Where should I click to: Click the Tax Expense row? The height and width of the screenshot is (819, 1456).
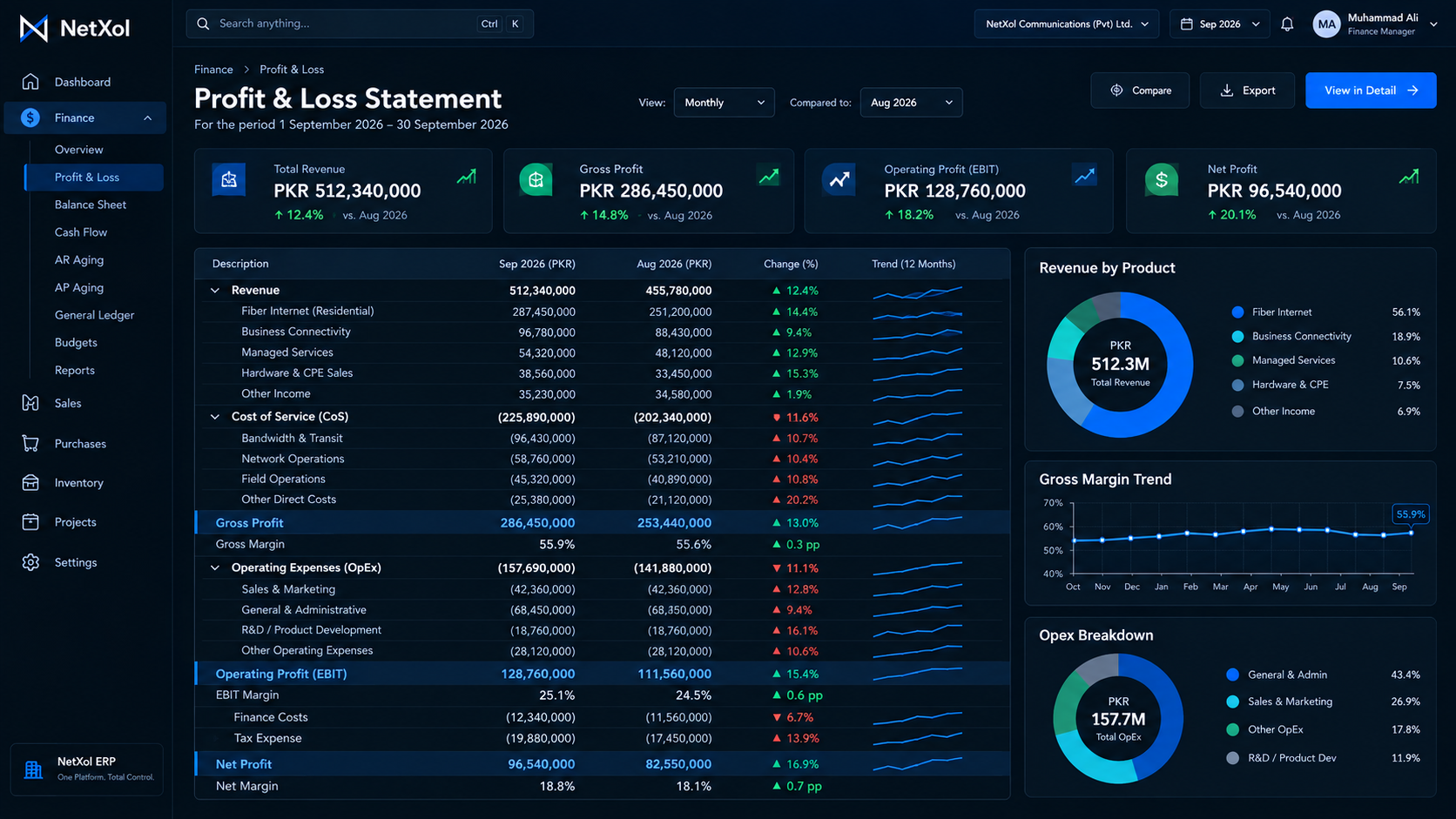[603, 738]
